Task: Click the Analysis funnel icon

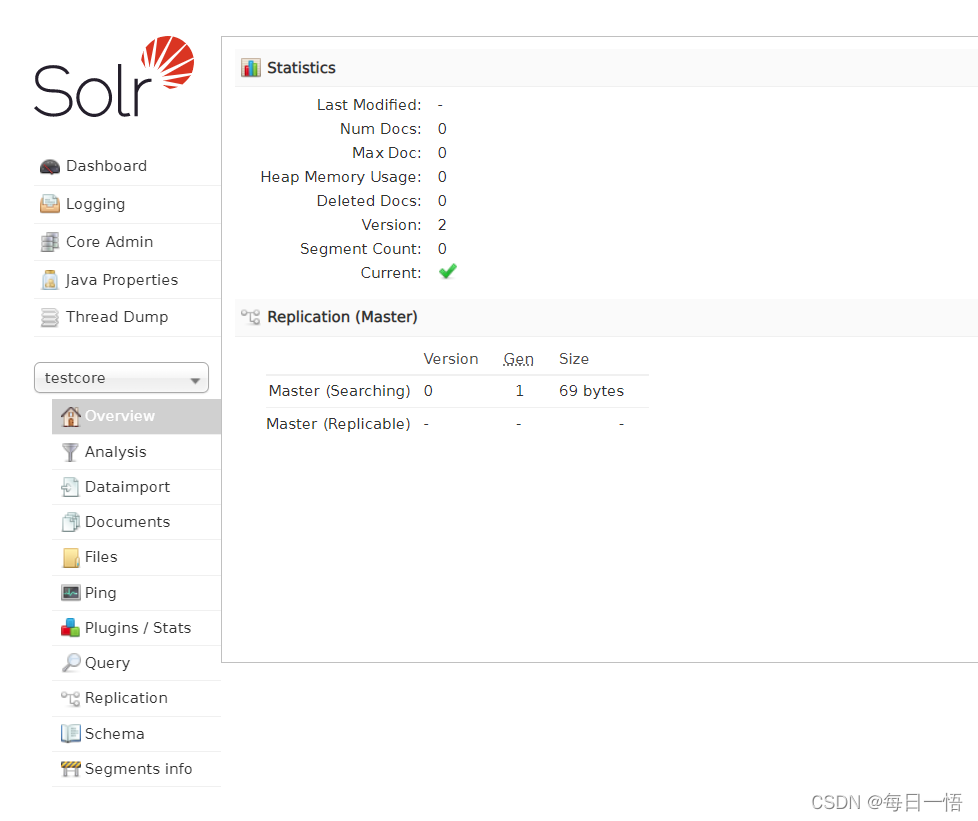Action: tap(70, 452)
